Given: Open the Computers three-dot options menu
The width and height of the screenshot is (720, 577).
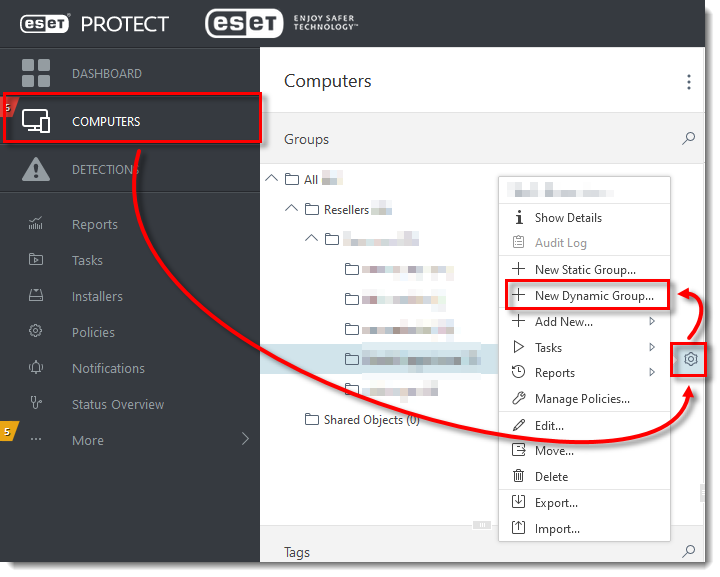Looking at the screenshot, I should click(x=689, y=82).
